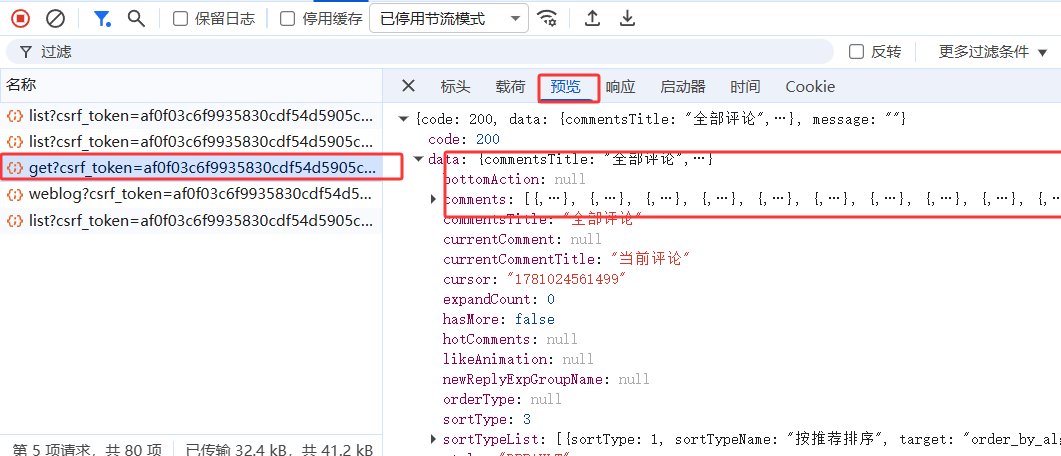Click the hotComments: null line
This screenshot has height=456, width=1061.
pos(511,339)
